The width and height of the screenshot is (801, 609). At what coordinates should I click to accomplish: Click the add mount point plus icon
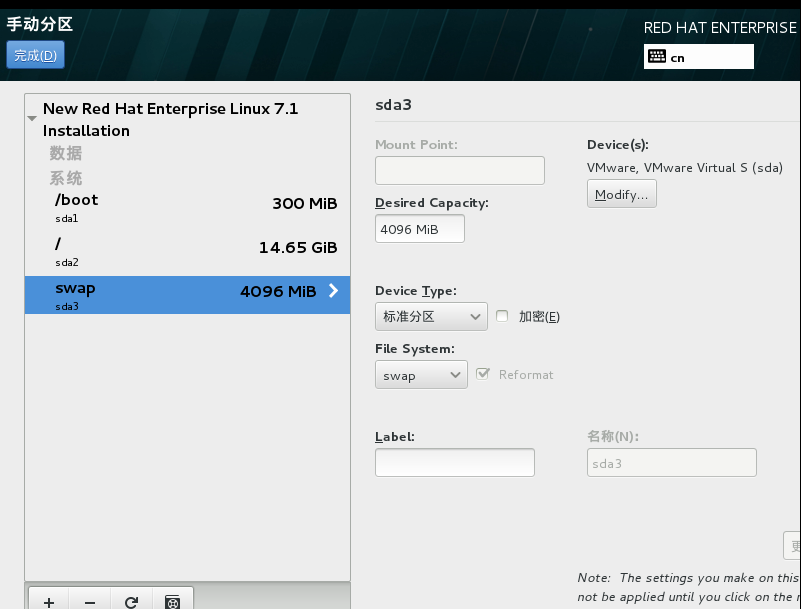click(49, 601)
